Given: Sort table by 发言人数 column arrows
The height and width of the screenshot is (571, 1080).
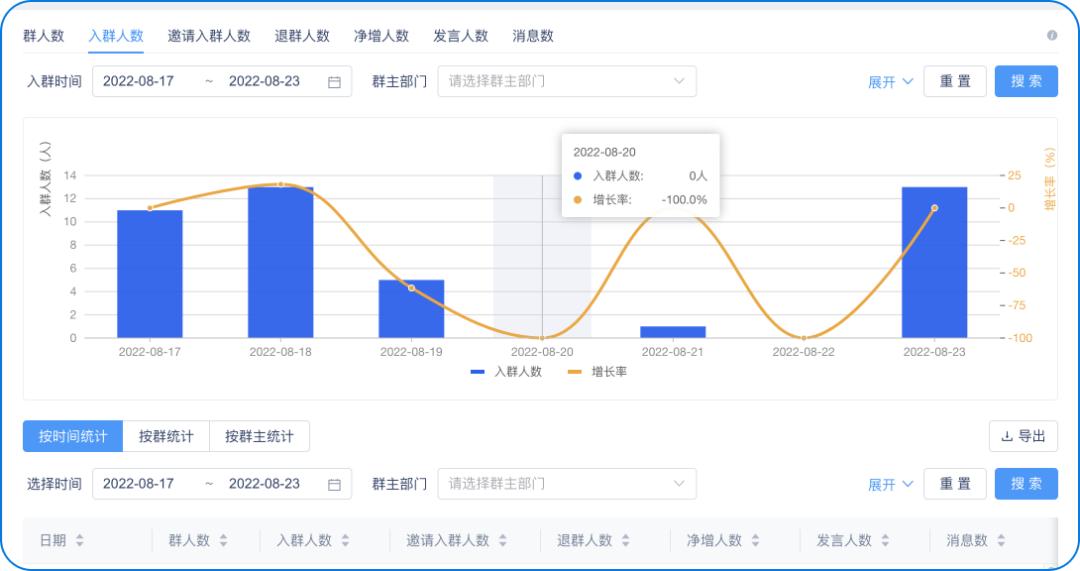Looking at the screenshot, I should [x=885, y=541].
